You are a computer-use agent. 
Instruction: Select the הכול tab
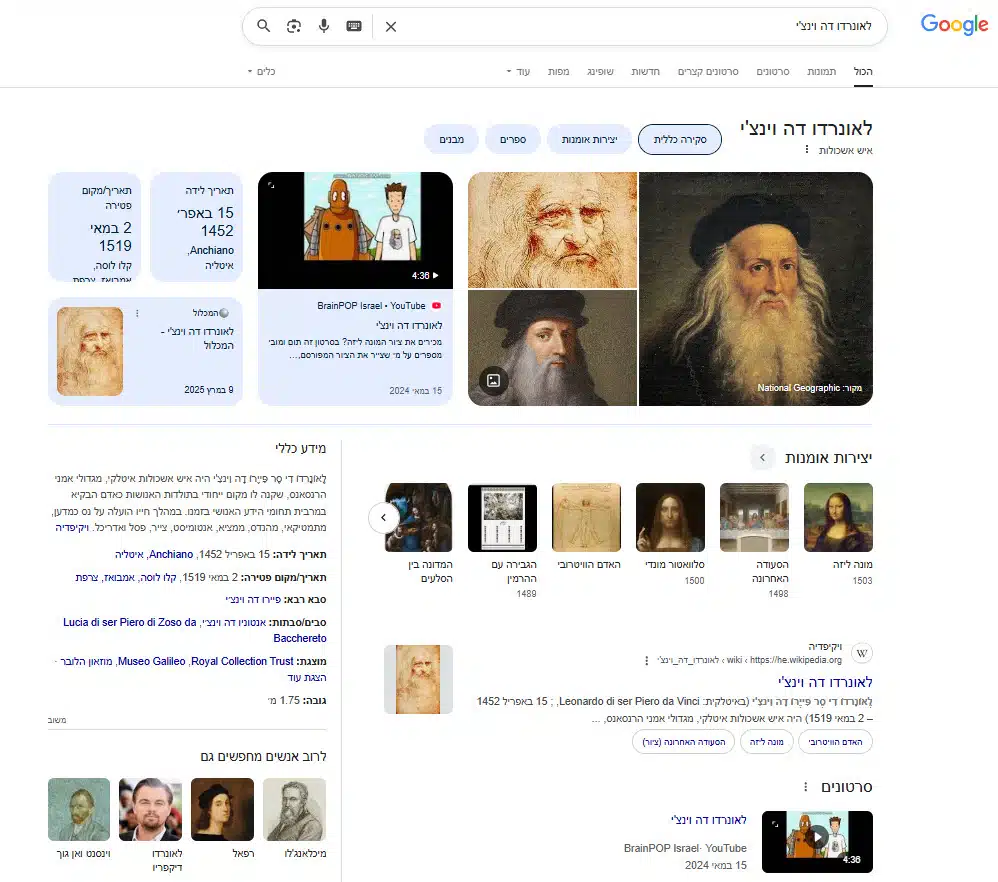pos(863,71)
